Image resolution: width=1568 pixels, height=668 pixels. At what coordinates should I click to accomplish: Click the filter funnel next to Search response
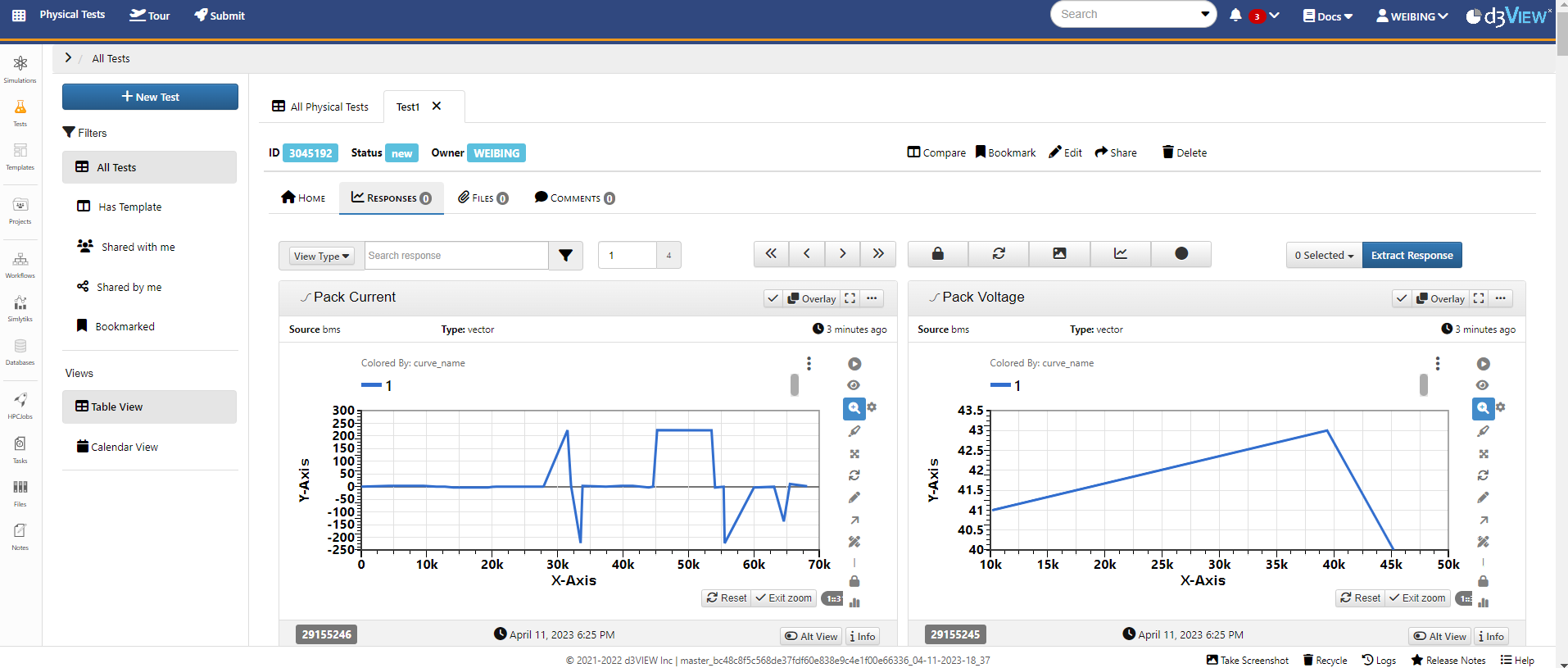tap(565, 256)
